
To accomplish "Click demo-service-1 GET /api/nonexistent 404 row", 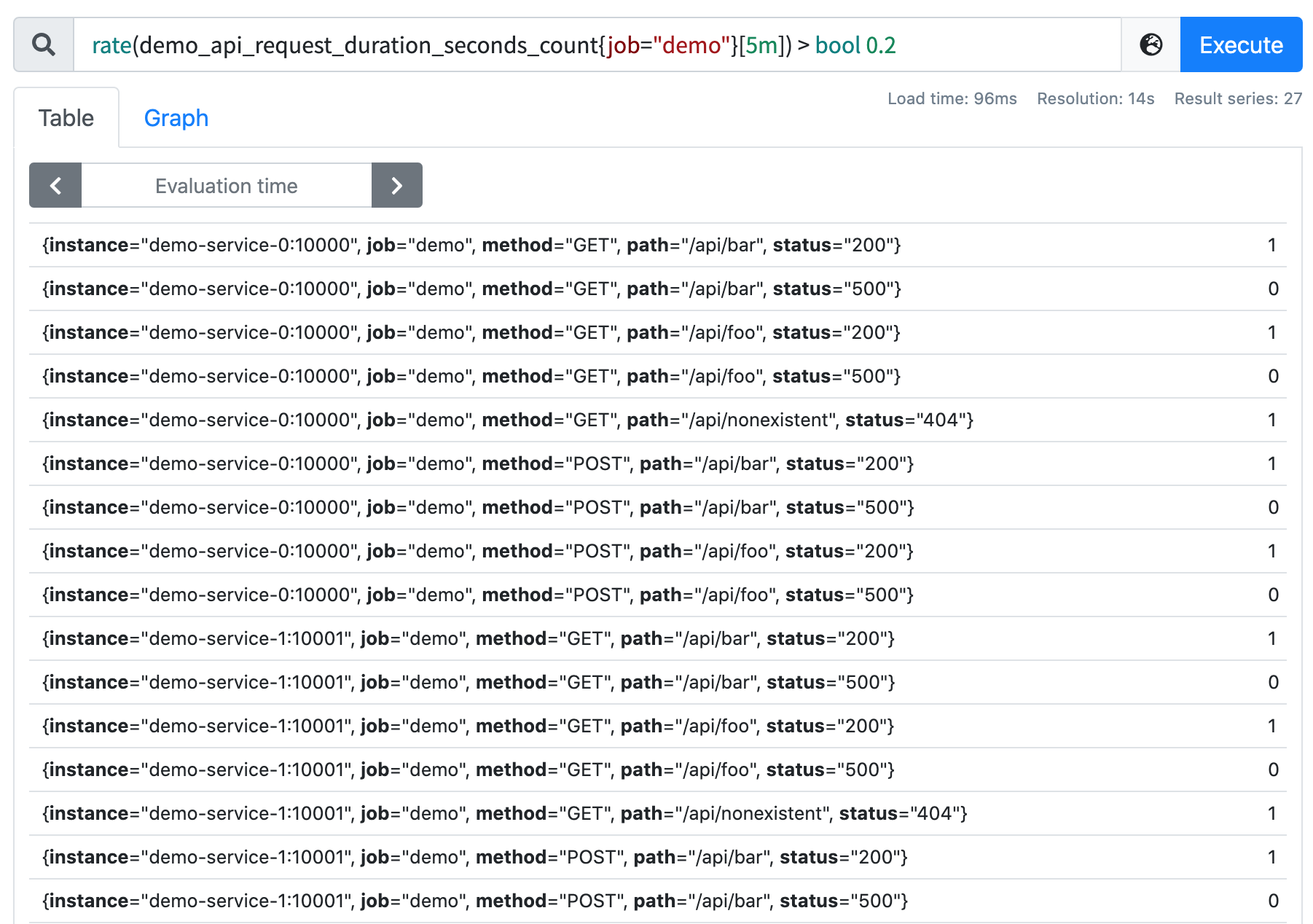I will (658, 814).
